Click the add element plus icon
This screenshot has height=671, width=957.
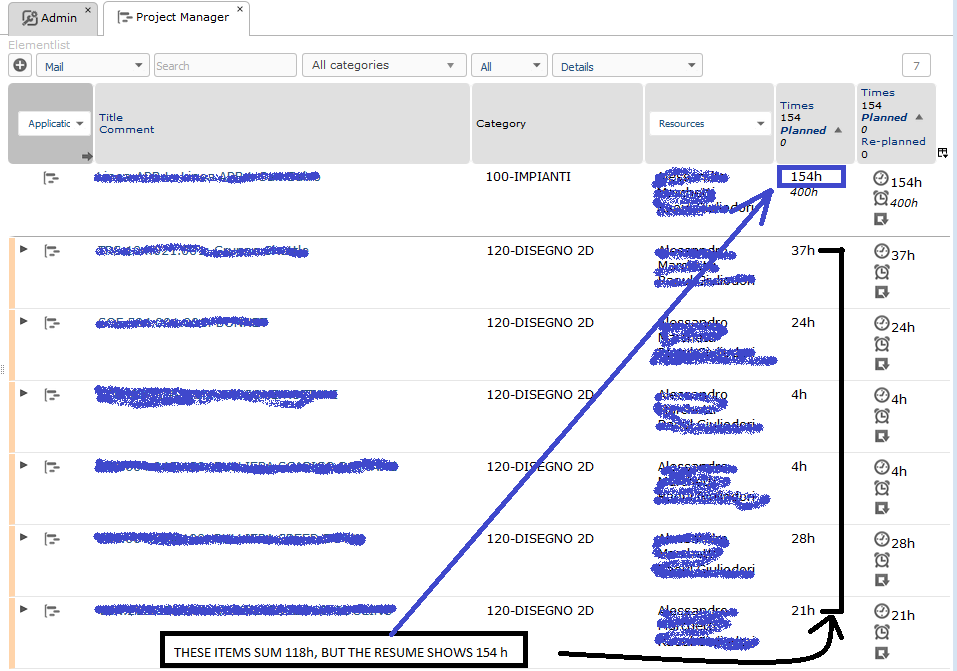[20, 66]
